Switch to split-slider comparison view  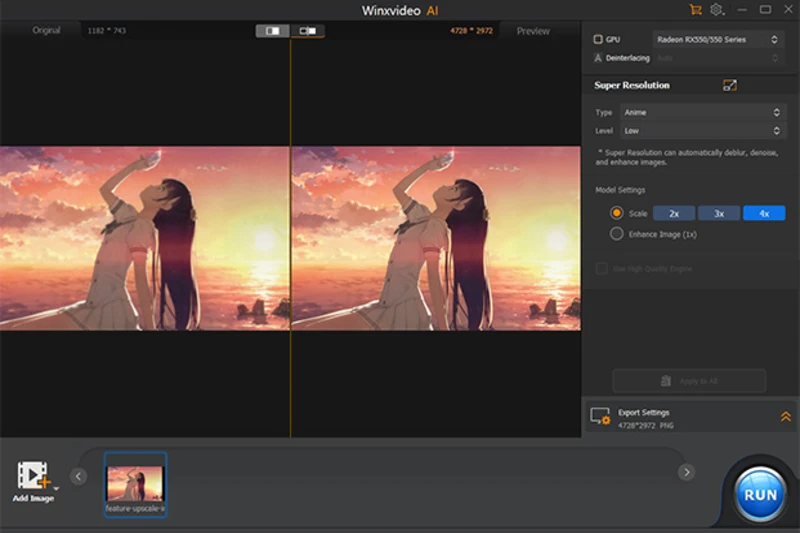tap(308, 31)
